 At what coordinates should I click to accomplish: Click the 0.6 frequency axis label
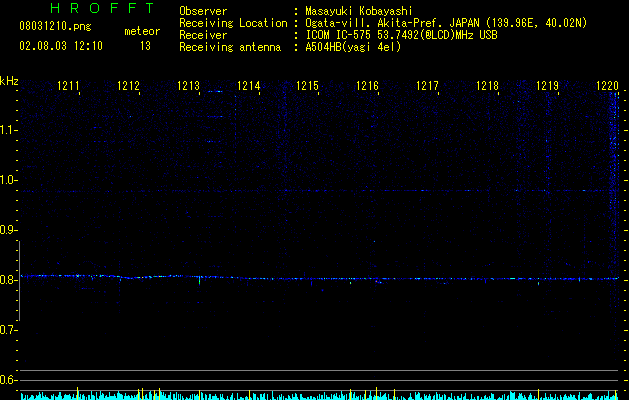7,380
